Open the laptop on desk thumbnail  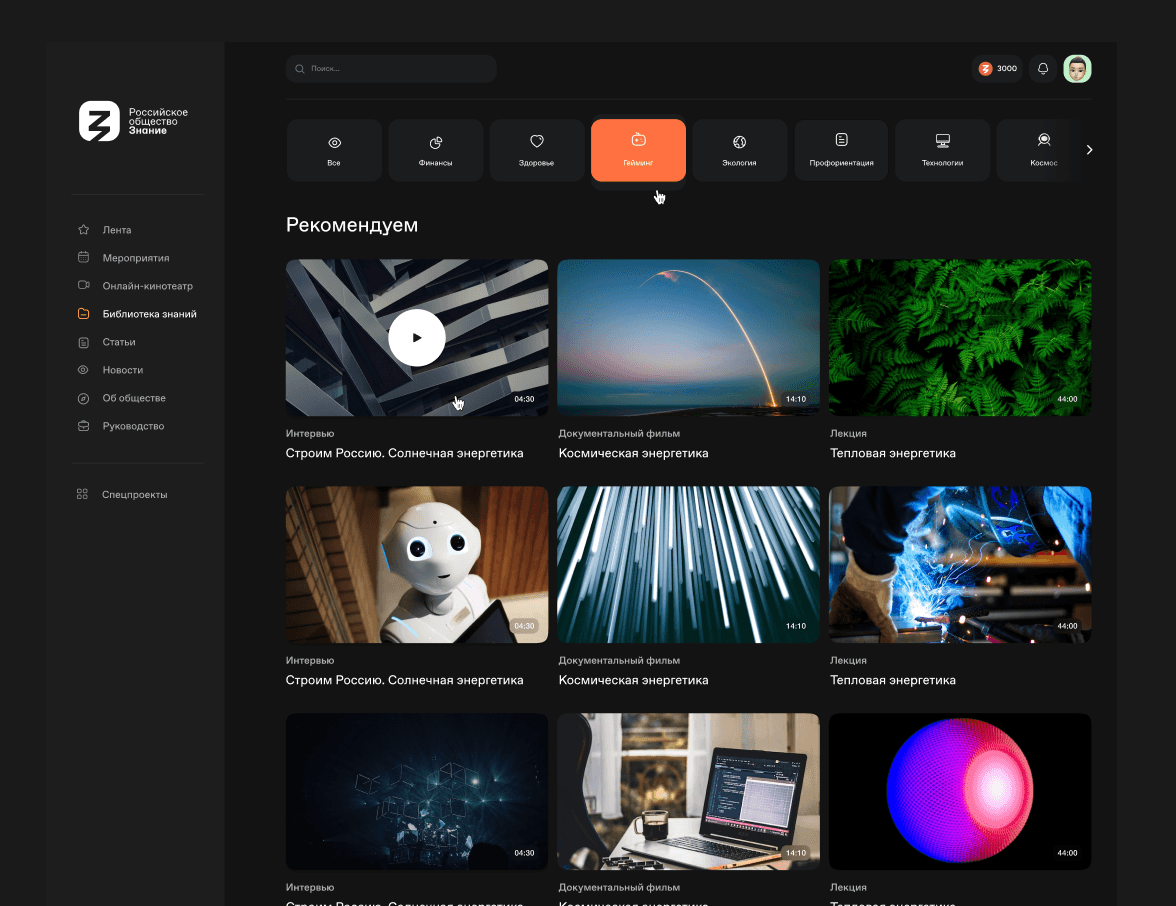[688, 791]
